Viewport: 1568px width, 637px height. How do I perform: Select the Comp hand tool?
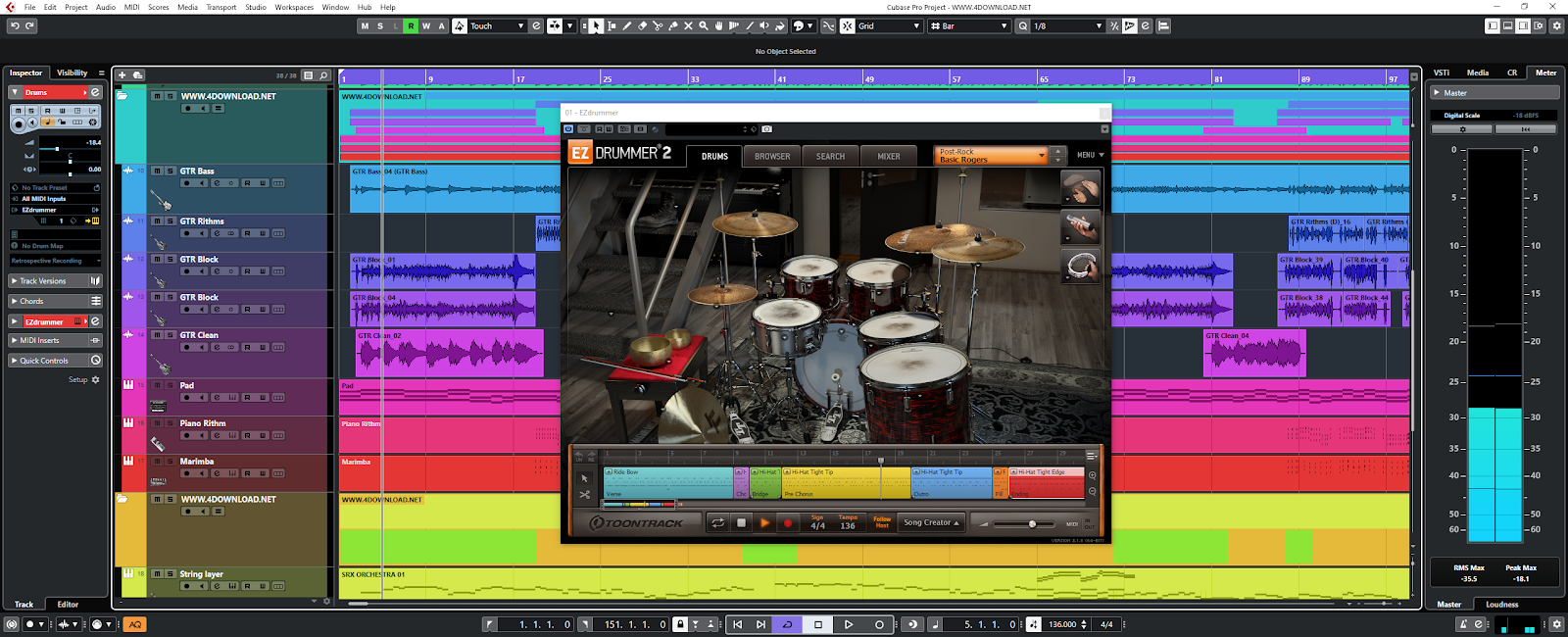[x=718, y=26]
